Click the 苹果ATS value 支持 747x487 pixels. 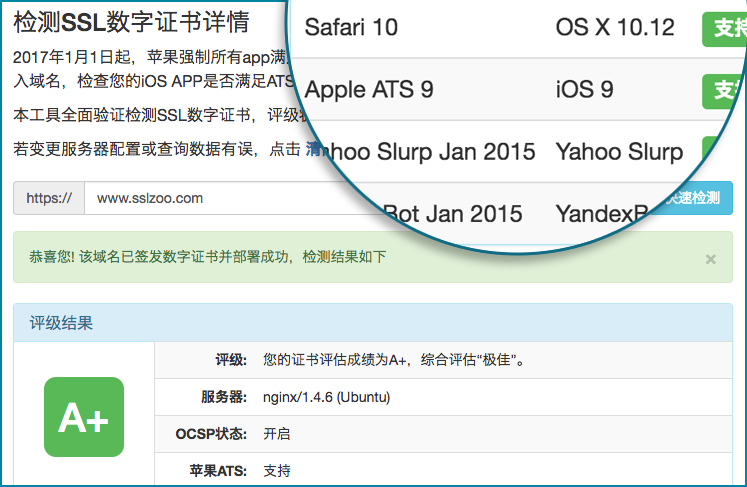(x=277, y=470)
